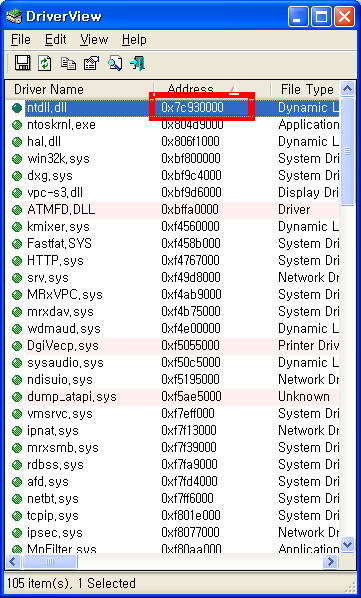361x598 pixels.
Task: Click the Printer Driv file type cell
Action: [x=308, y=346]
